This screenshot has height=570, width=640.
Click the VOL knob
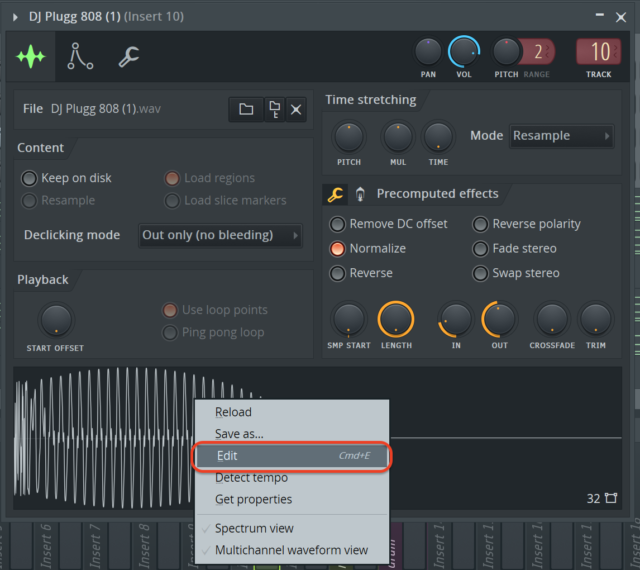pos(464,51)
